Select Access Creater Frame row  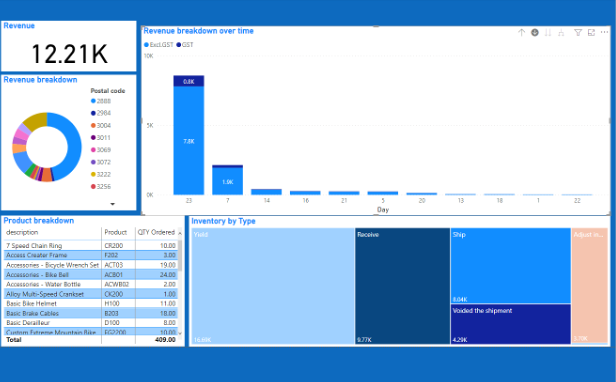[x=90, y=255]
